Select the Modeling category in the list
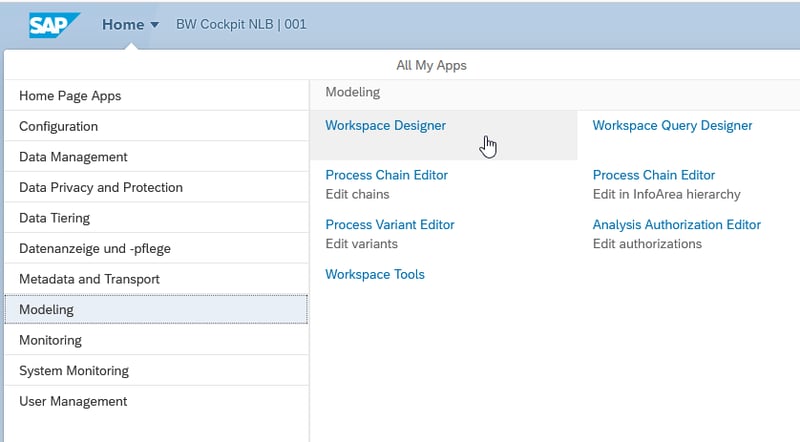 coord(156,309)
